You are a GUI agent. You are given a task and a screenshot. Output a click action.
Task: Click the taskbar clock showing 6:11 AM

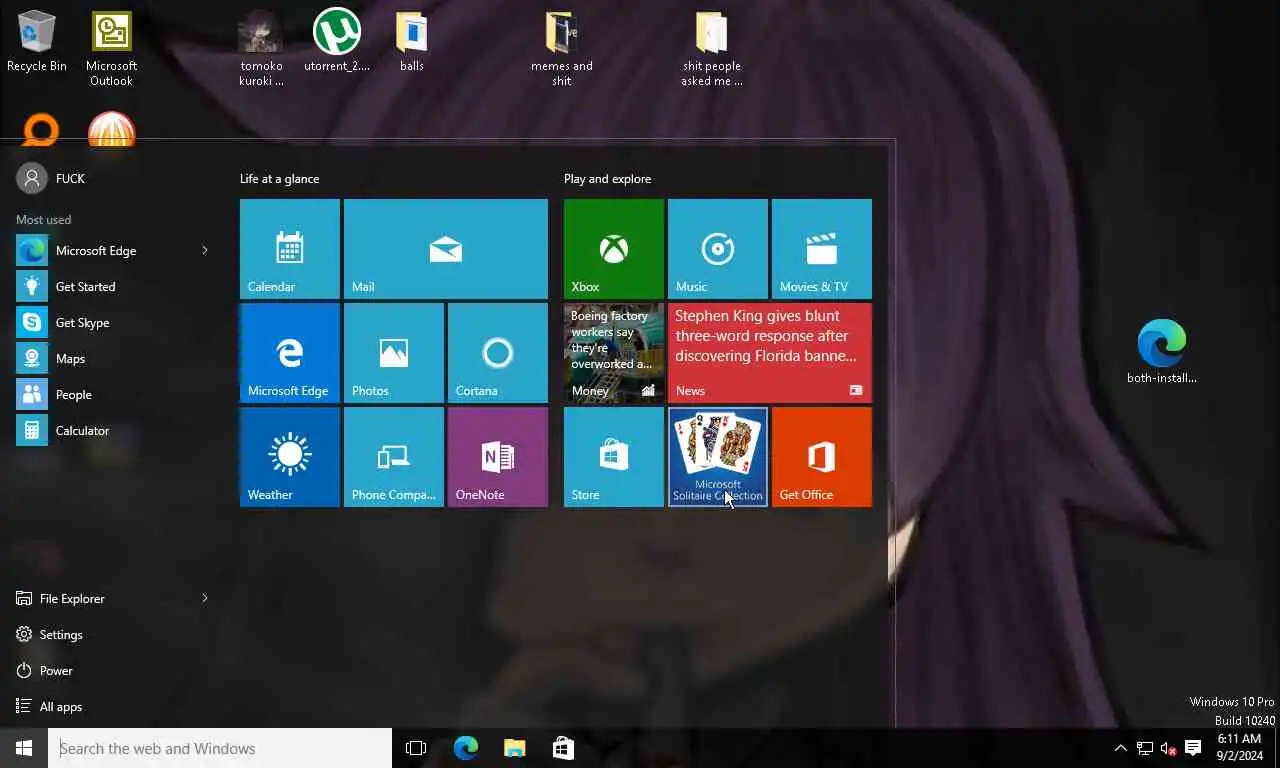click(1239, 747)
